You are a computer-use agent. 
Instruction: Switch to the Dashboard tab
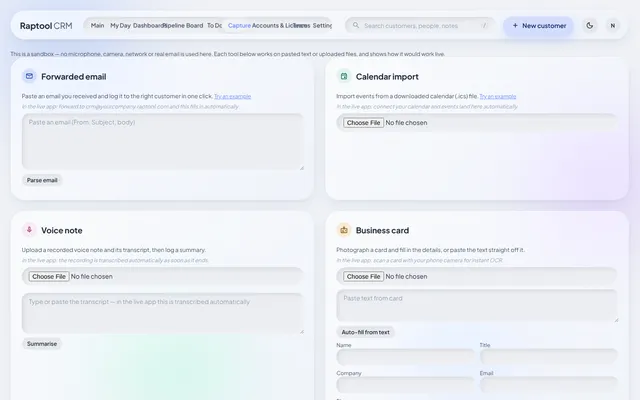tap(149, 25)
